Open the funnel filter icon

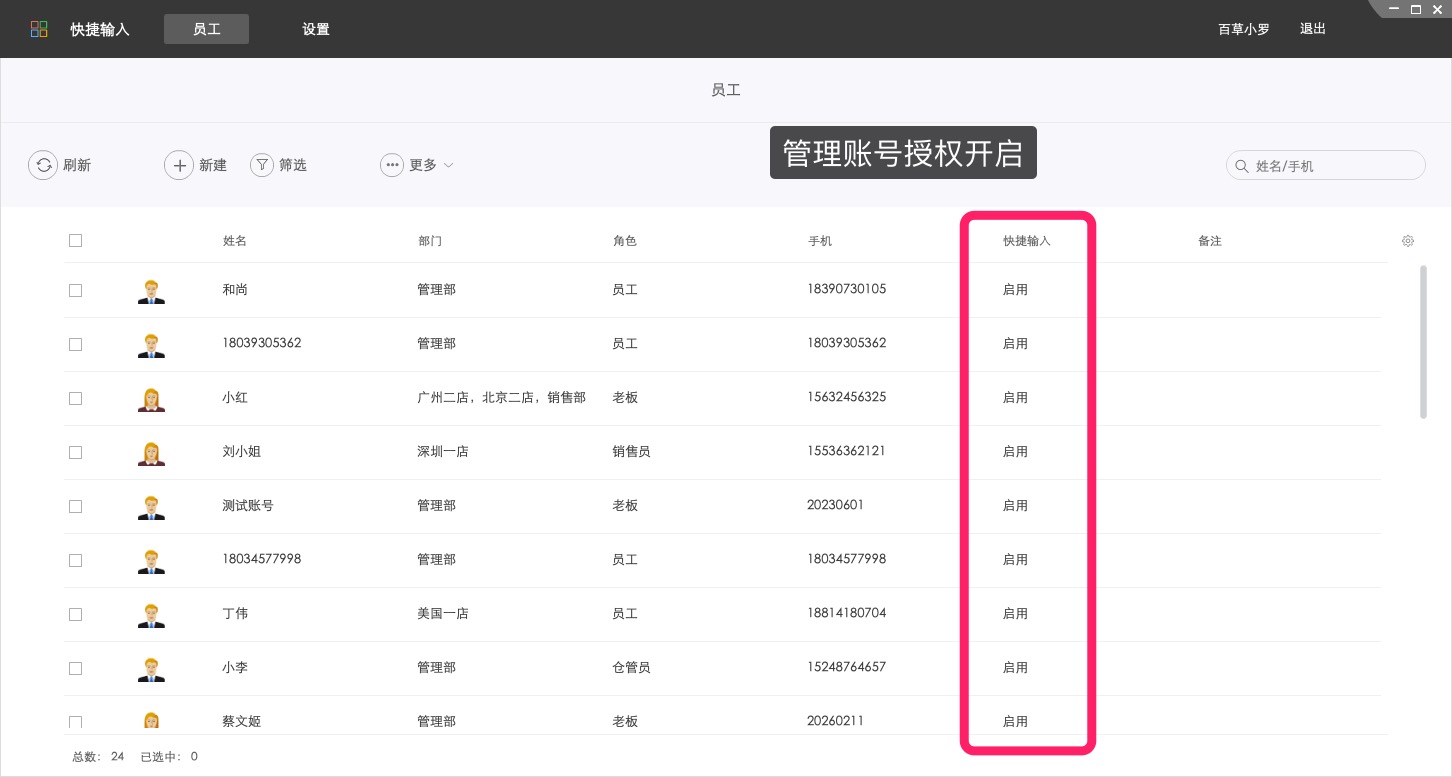click(x=261, y=165)
